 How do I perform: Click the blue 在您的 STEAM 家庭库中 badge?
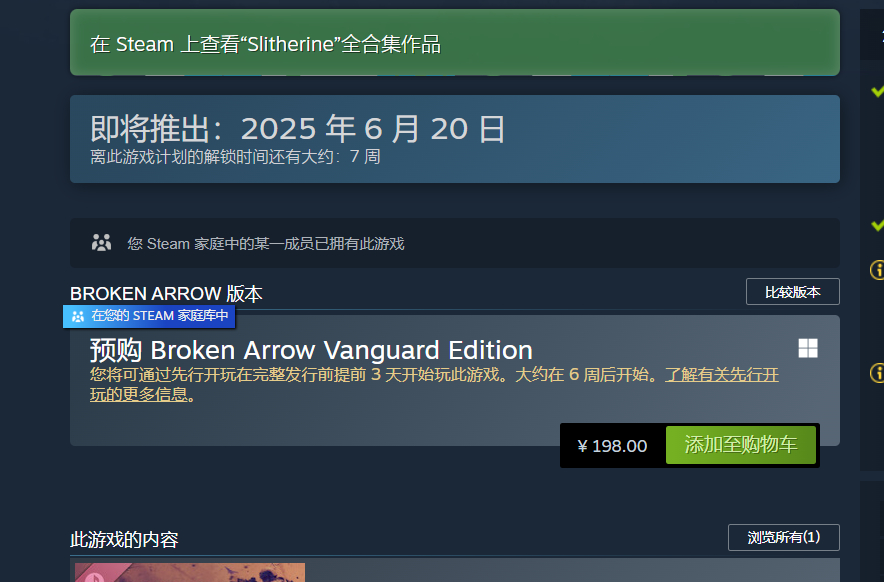(149, 316)
